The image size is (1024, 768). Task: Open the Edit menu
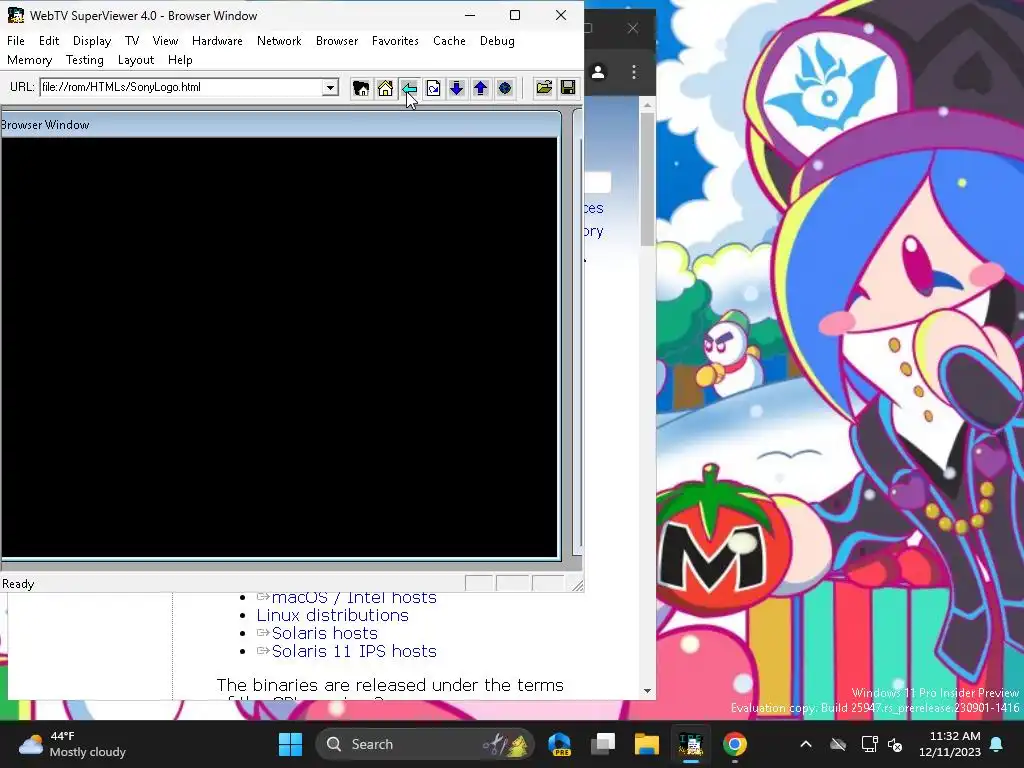pyautogui.click(x=49, y=40)
